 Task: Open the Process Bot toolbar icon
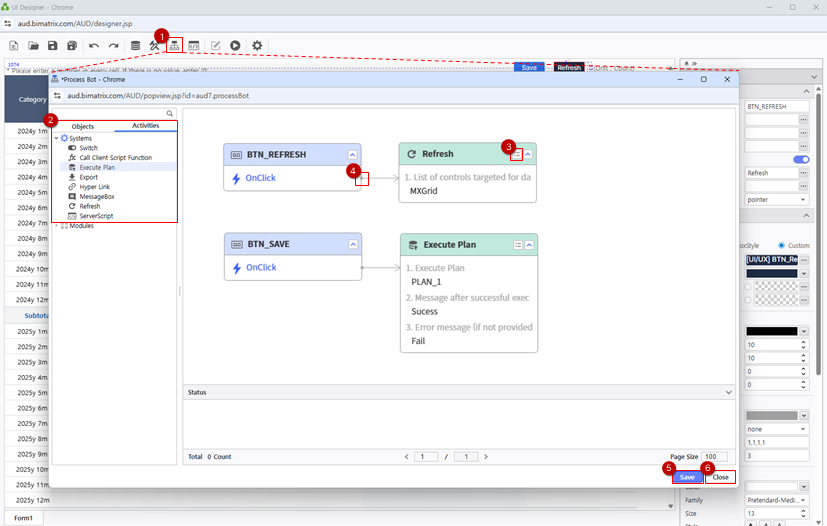click(x=174, y=46)
